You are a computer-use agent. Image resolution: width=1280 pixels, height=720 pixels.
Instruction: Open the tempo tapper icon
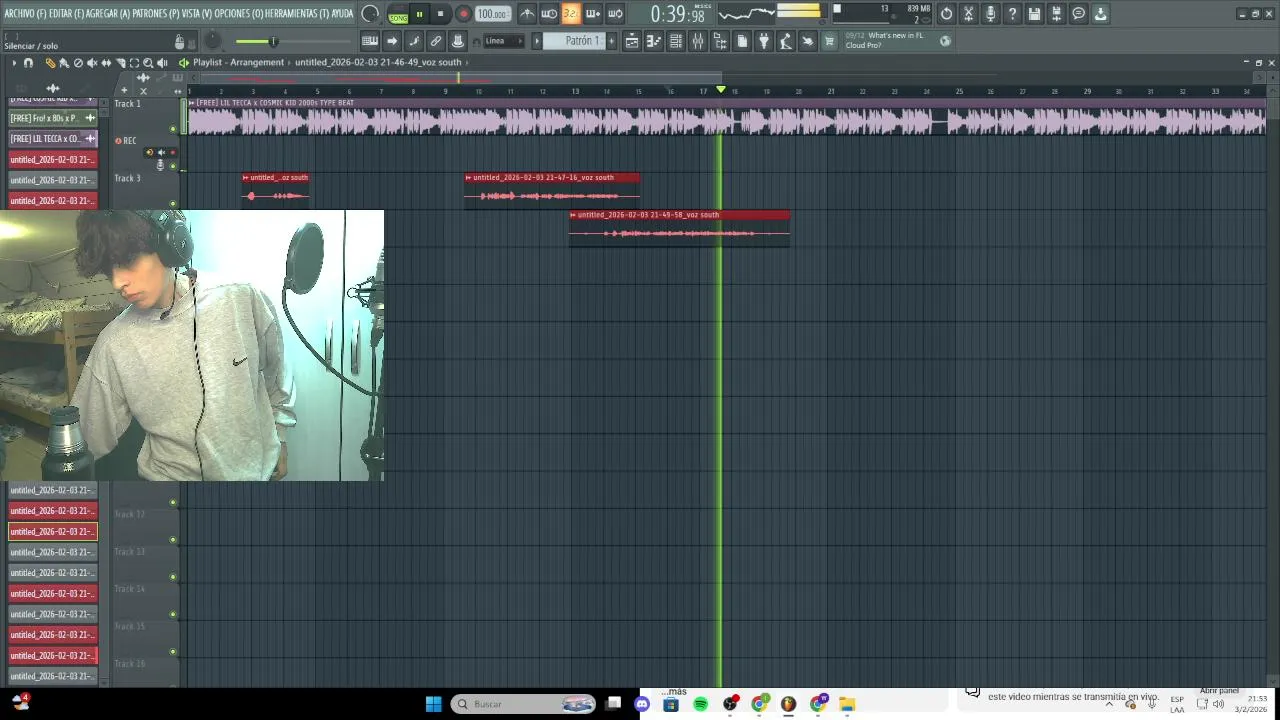[x=786, y=41]
